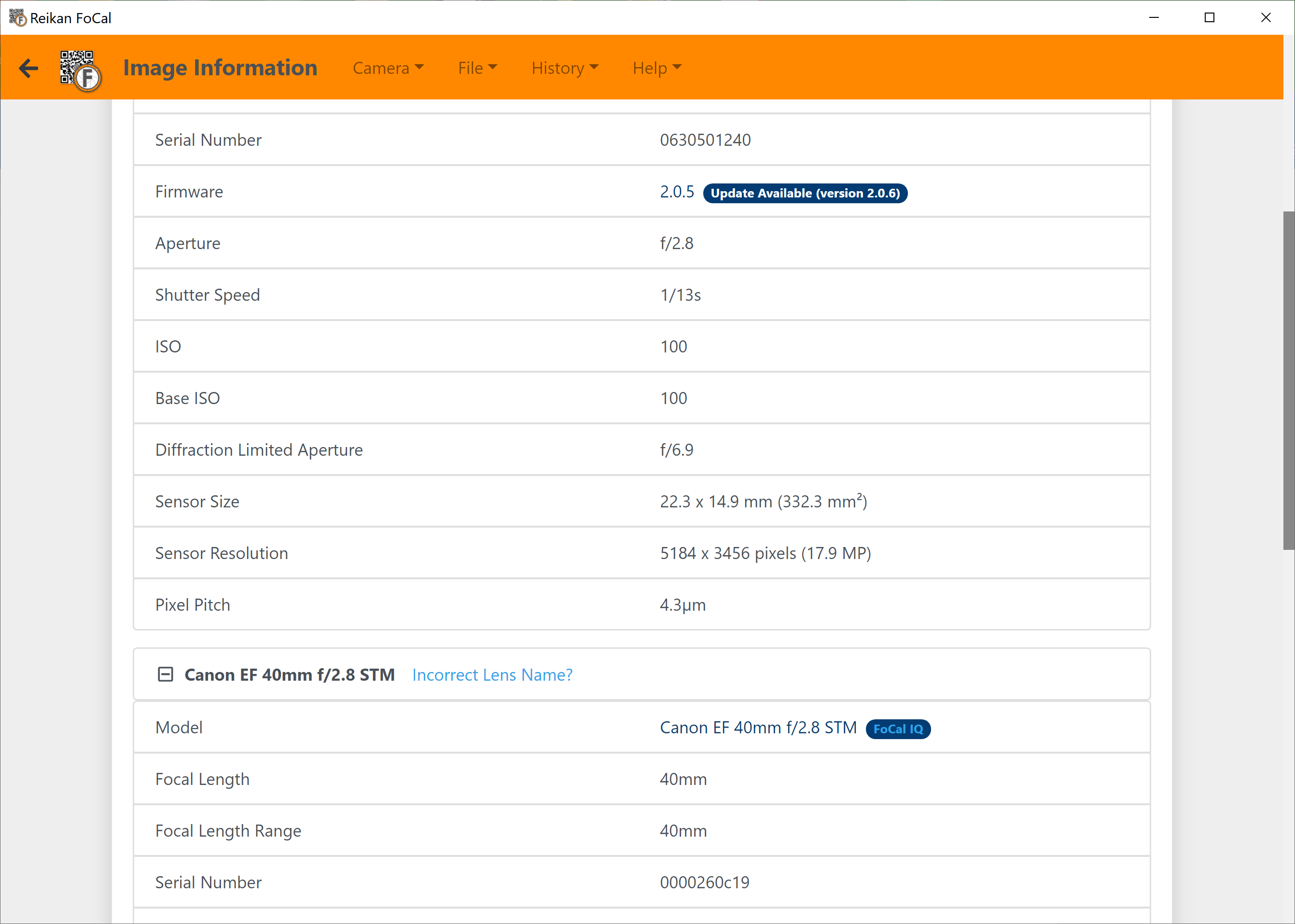Click the Firmware row label
The image size is (1295, 924).
point(189,192)
